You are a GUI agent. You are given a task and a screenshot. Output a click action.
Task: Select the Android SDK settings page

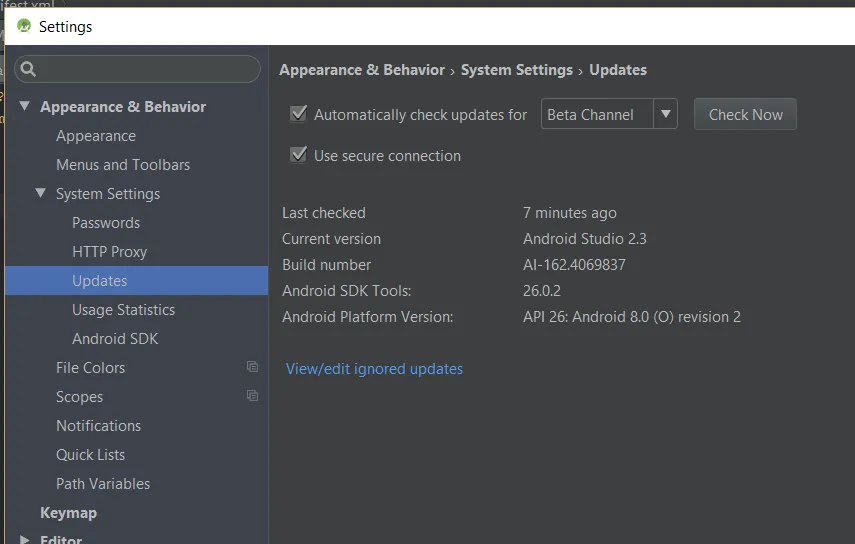tap(115, 339)
